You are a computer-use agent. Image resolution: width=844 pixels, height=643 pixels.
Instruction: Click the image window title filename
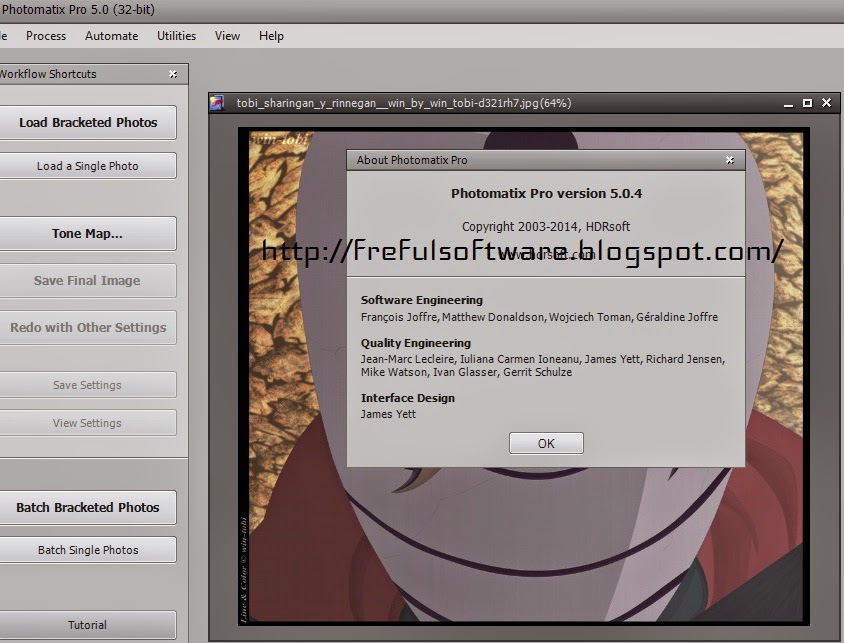pos(404,103)
